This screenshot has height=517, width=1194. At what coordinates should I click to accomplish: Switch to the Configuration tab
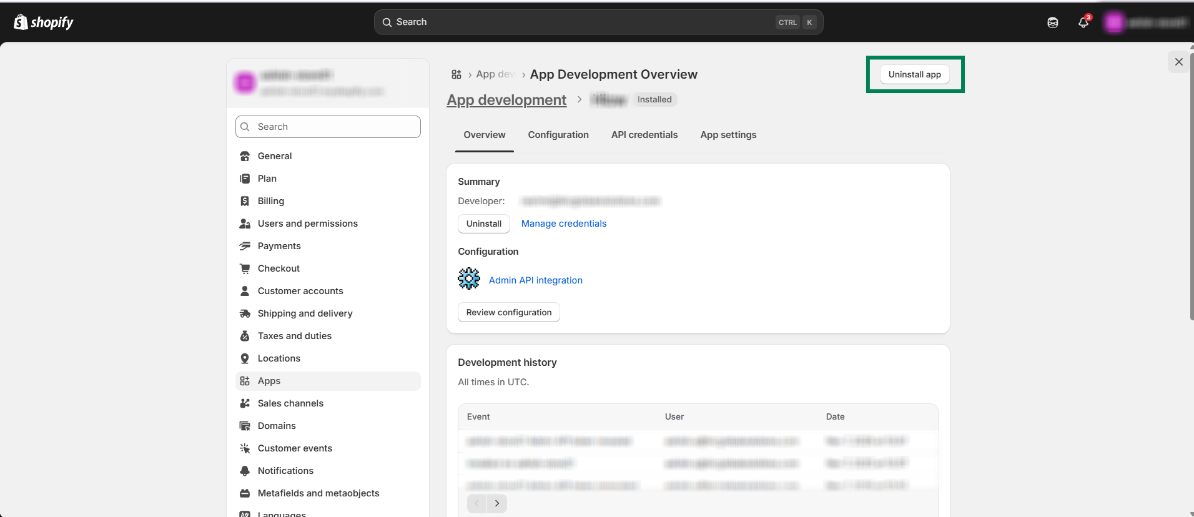tap(558, 135)
